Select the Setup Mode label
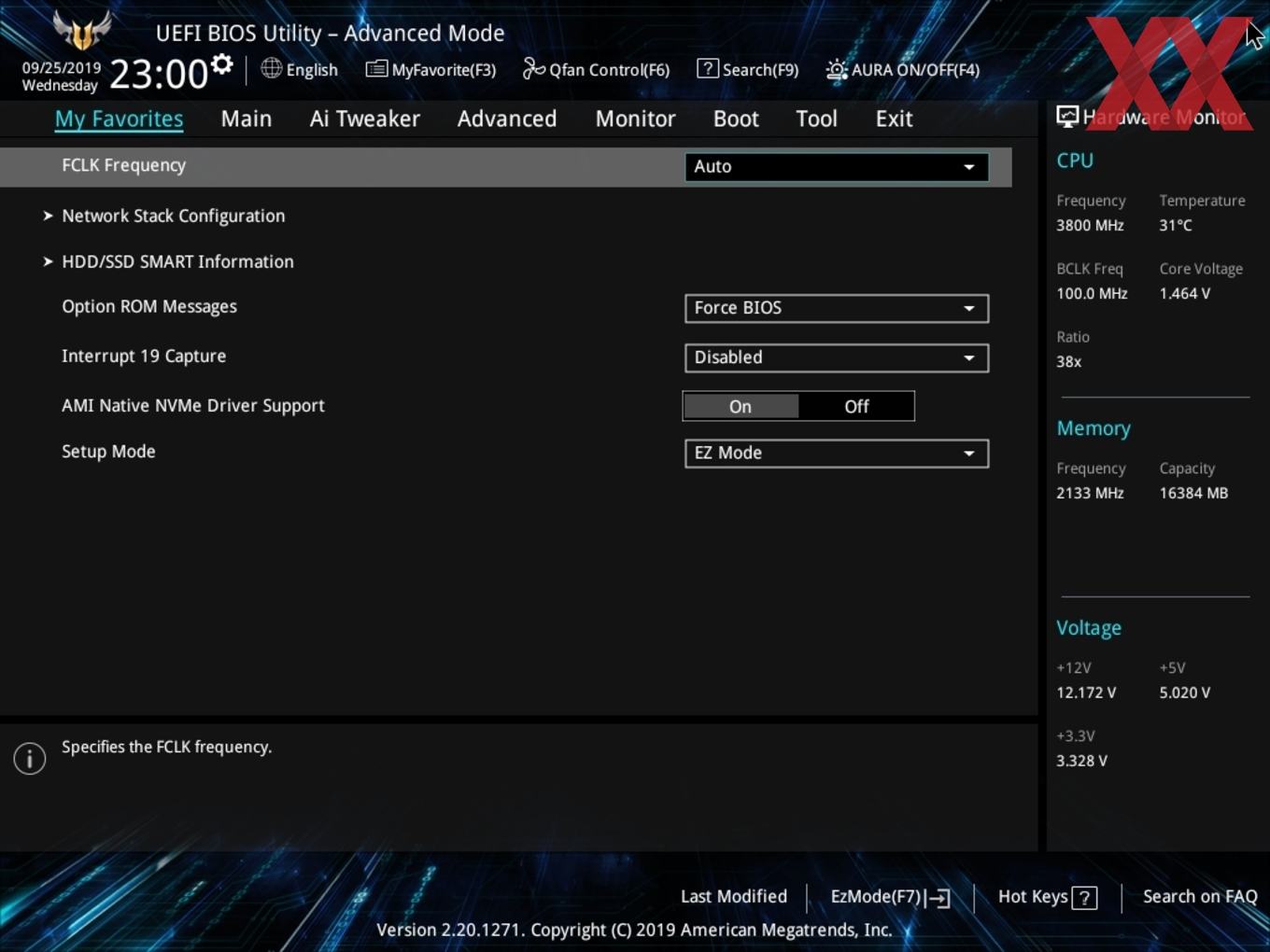This screenshot has height=952, width=1270. pyautogui.click(x=108, y=451)
